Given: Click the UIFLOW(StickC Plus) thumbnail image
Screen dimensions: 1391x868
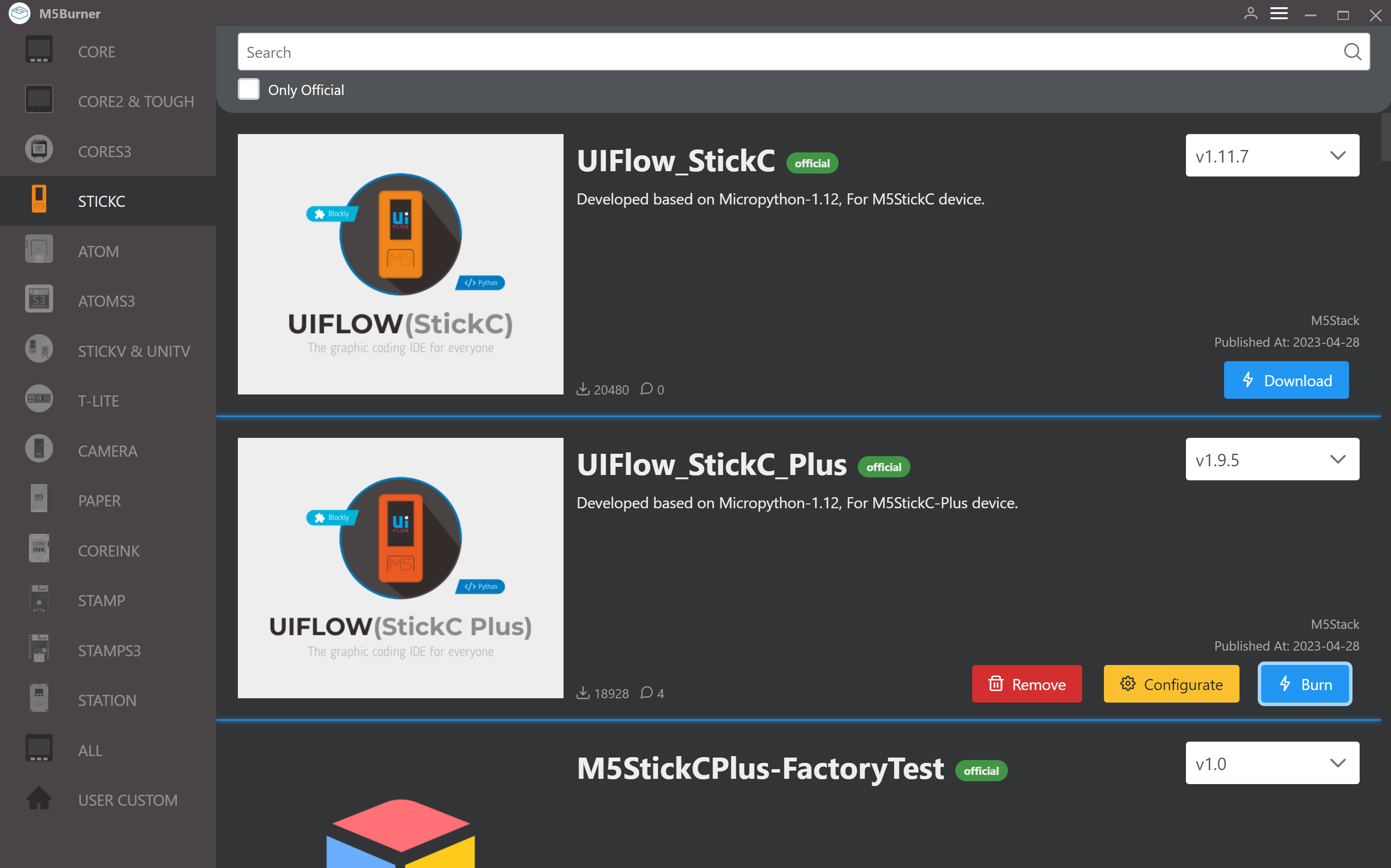Looking at the screenshot, I should tap(400, 568).
